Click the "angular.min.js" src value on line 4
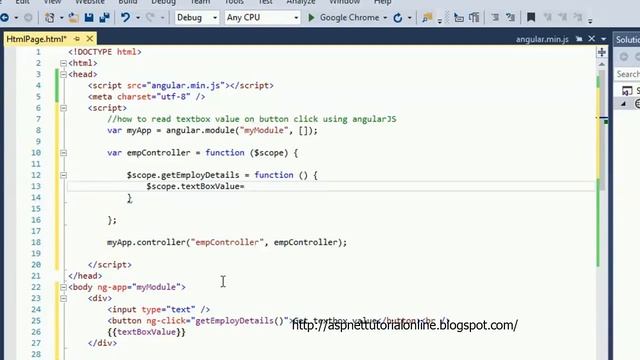 [x=186, y=86]
